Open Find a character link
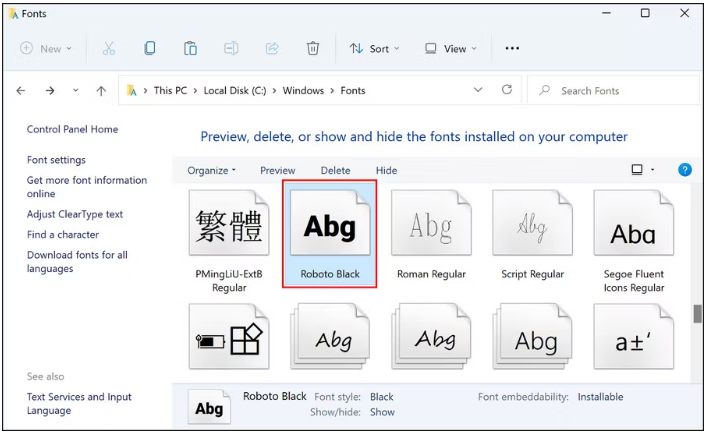The height and width of the screenshot is (433, 708). point(63,234)
